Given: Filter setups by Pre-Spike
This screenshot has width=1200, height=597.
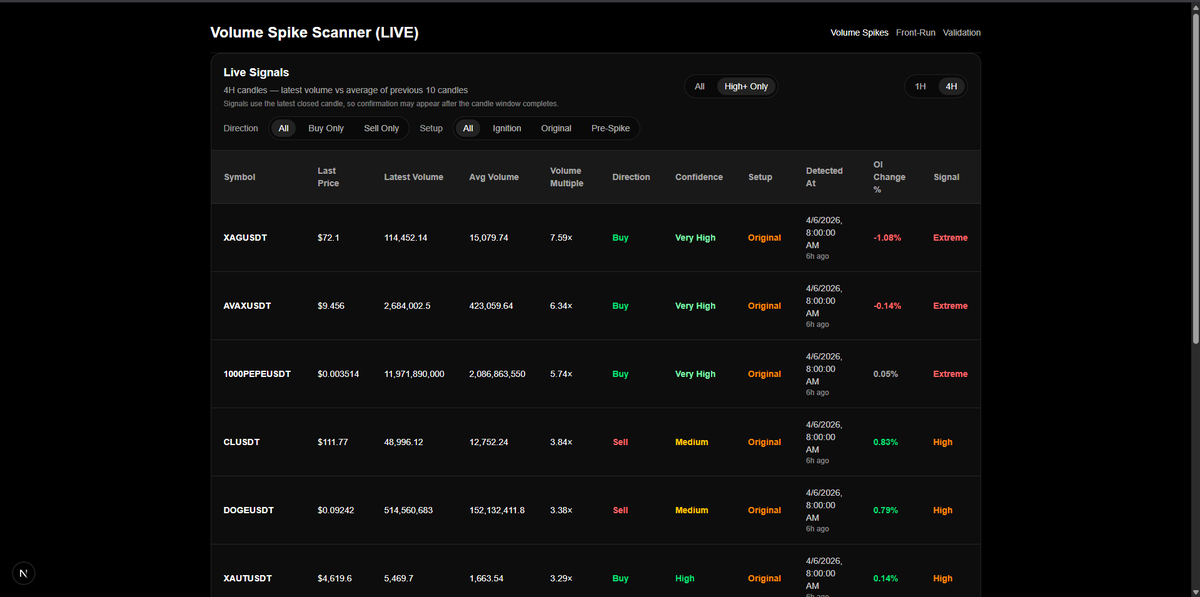Looking at the screenshot, I should click(610, 129).
